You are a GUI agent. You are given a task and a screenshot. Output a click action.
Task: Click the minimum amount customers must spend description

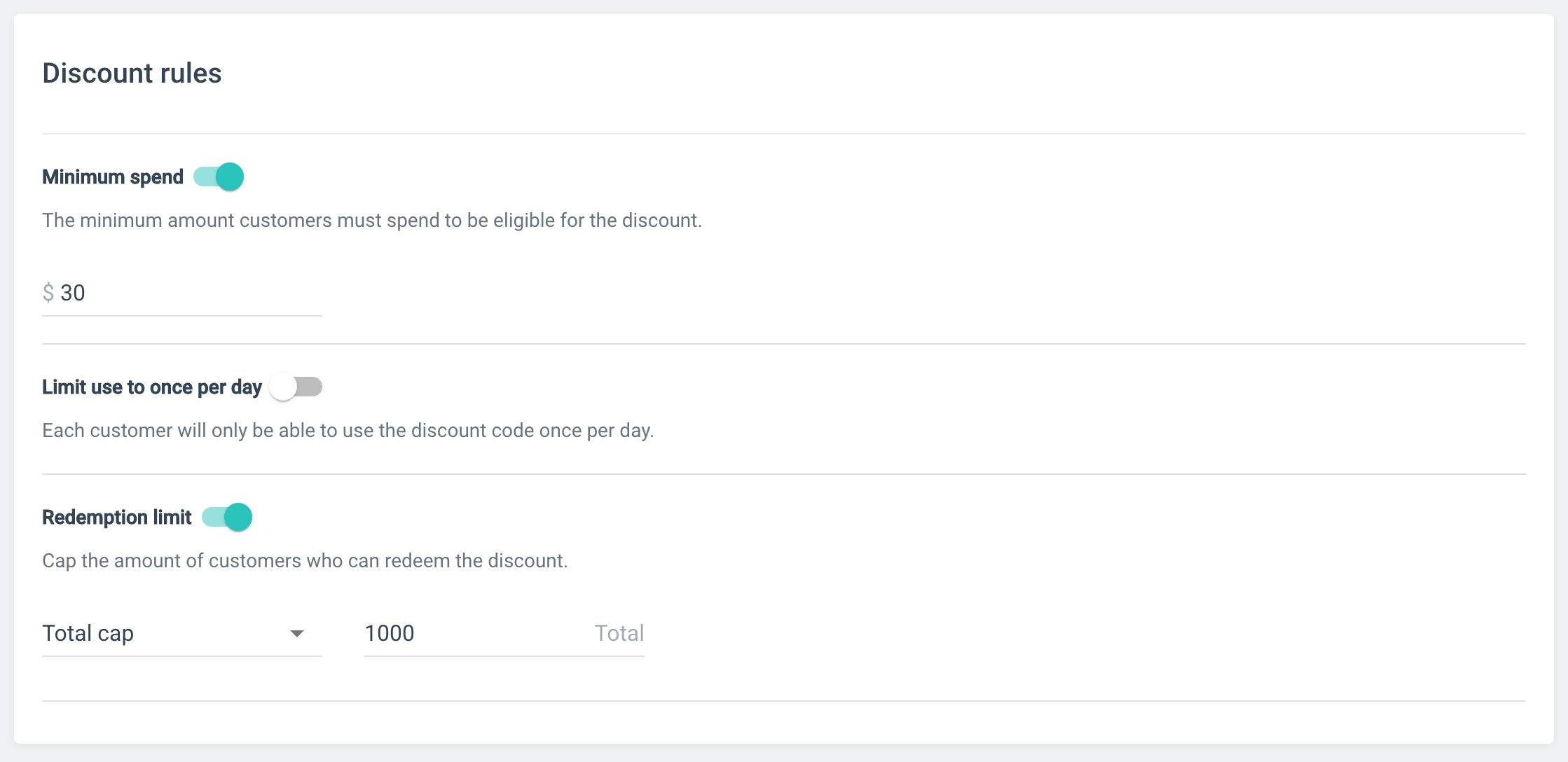pos(371,220)
